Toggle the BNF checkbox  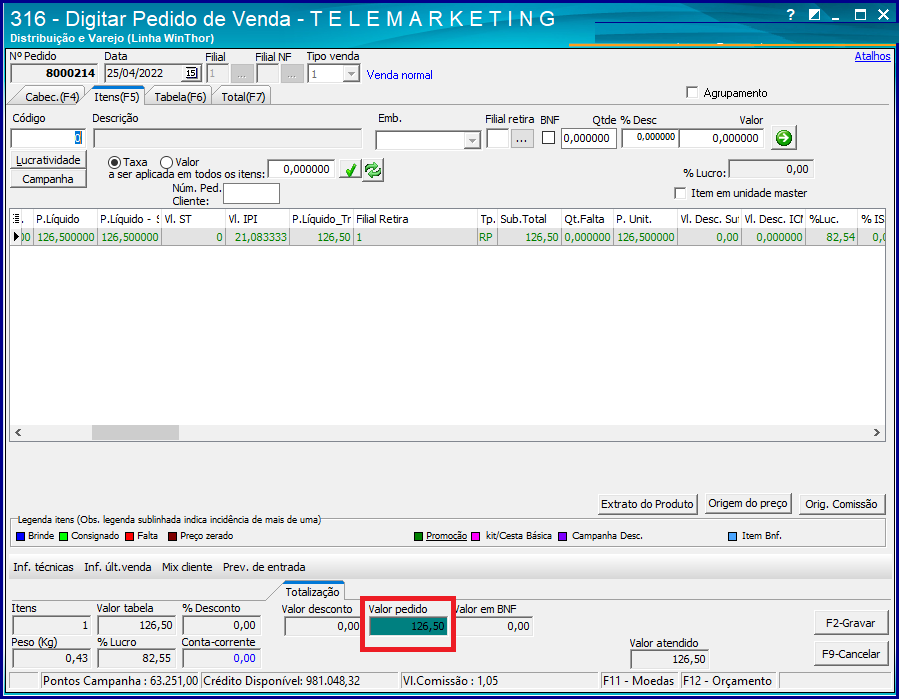(x=549, y=138)
